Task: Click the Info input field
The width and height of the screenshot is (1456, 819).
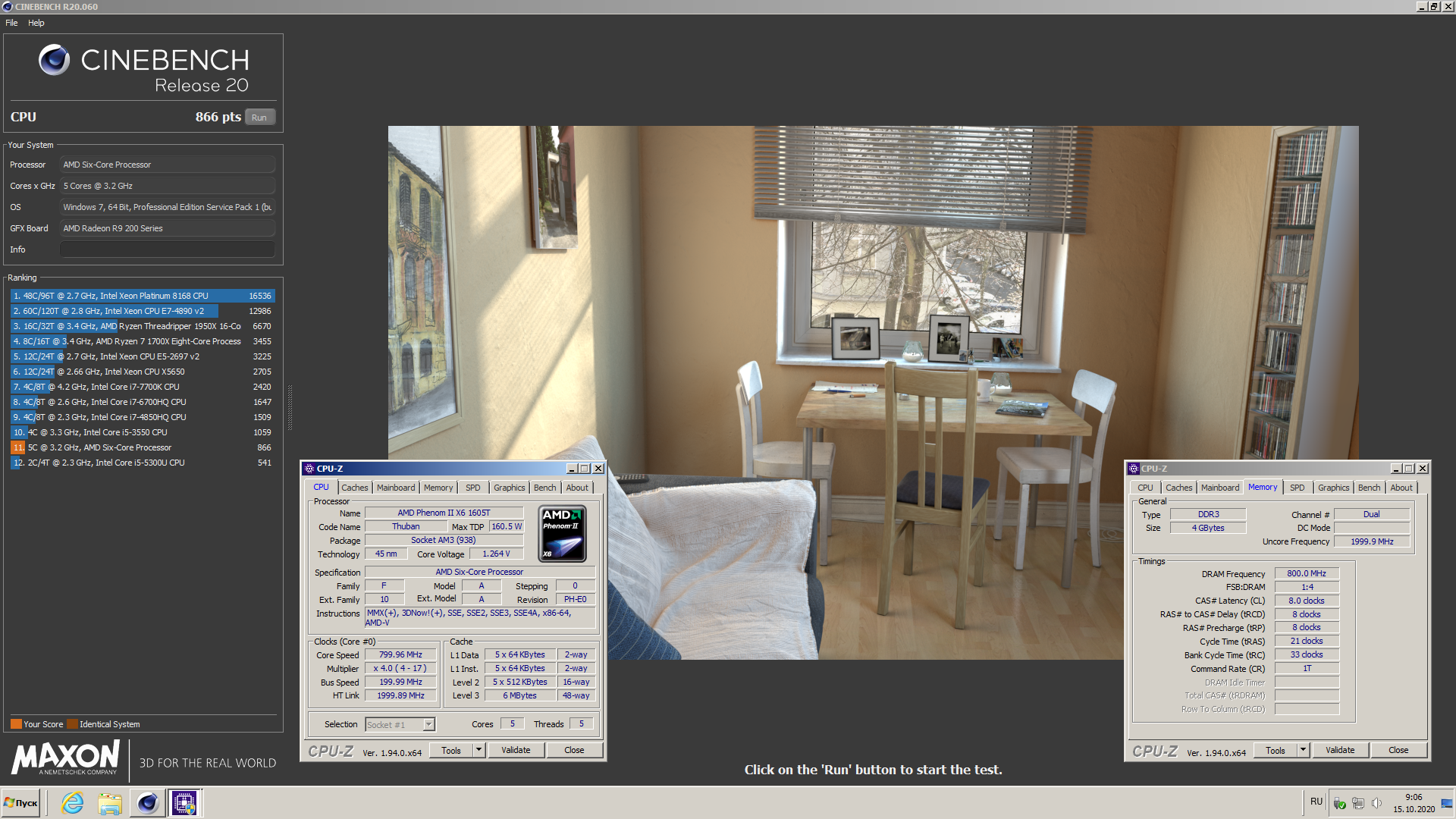Action: pyautogui.click(x=168, y=249)
